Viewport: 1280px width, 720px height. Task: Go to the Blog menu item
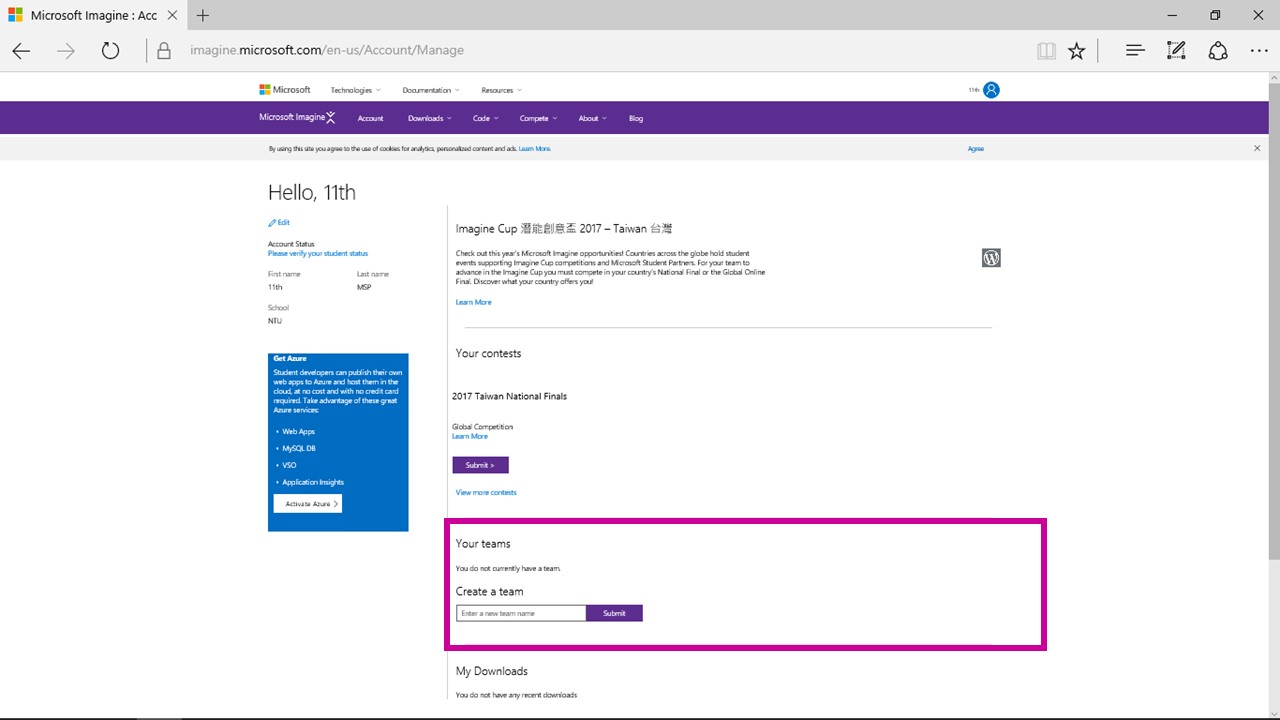point(636,118)
